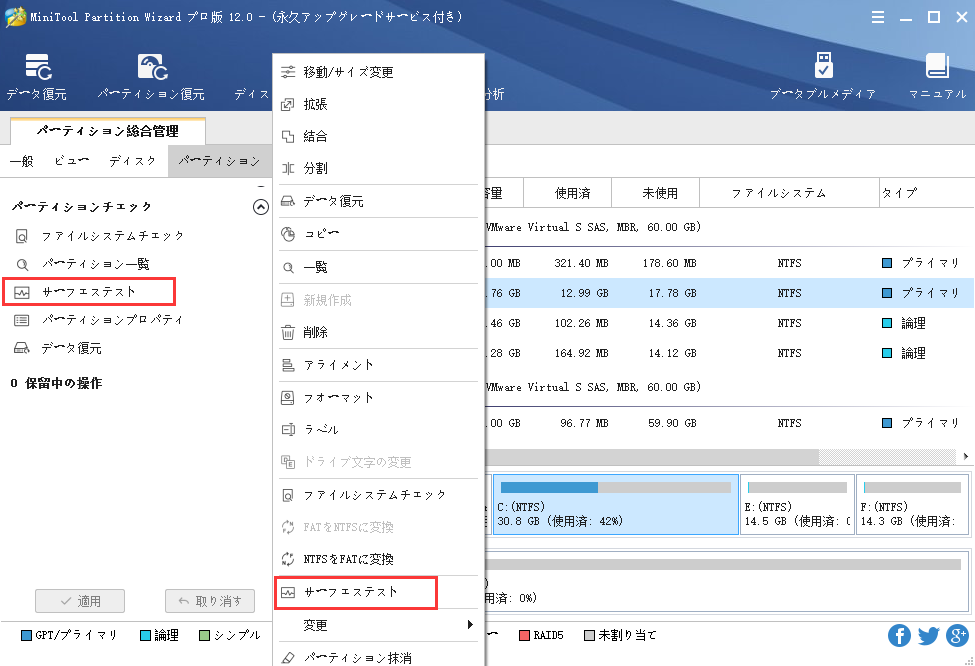This screenshot has width=975, height=666.
Task: Open the Google+ icon at bottom right
Action: 957,635
